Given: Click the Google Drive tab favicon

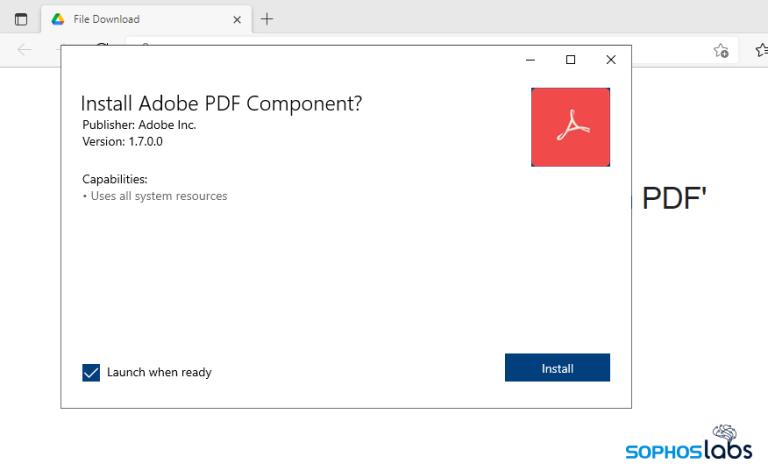Looking at the screenshot, I should pos(58,19).
